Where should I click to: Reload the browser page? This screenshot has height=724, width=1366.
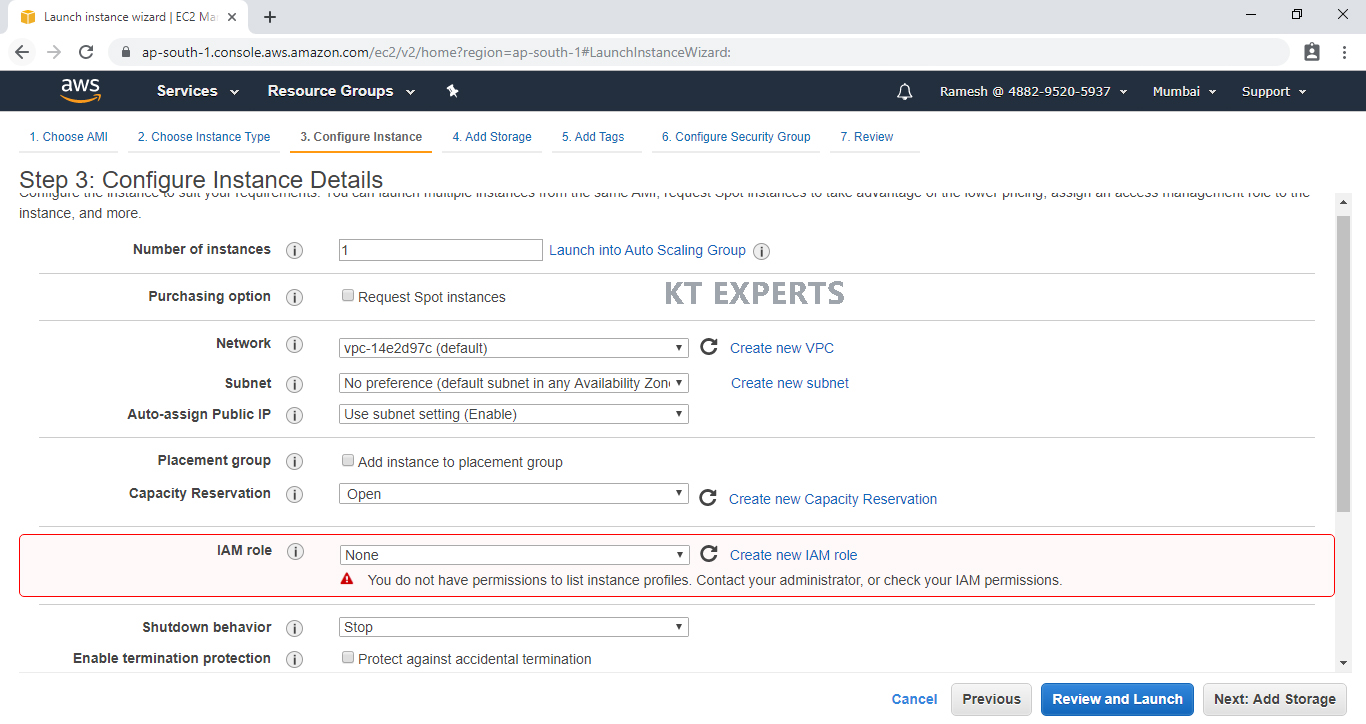tap(86, 52)
